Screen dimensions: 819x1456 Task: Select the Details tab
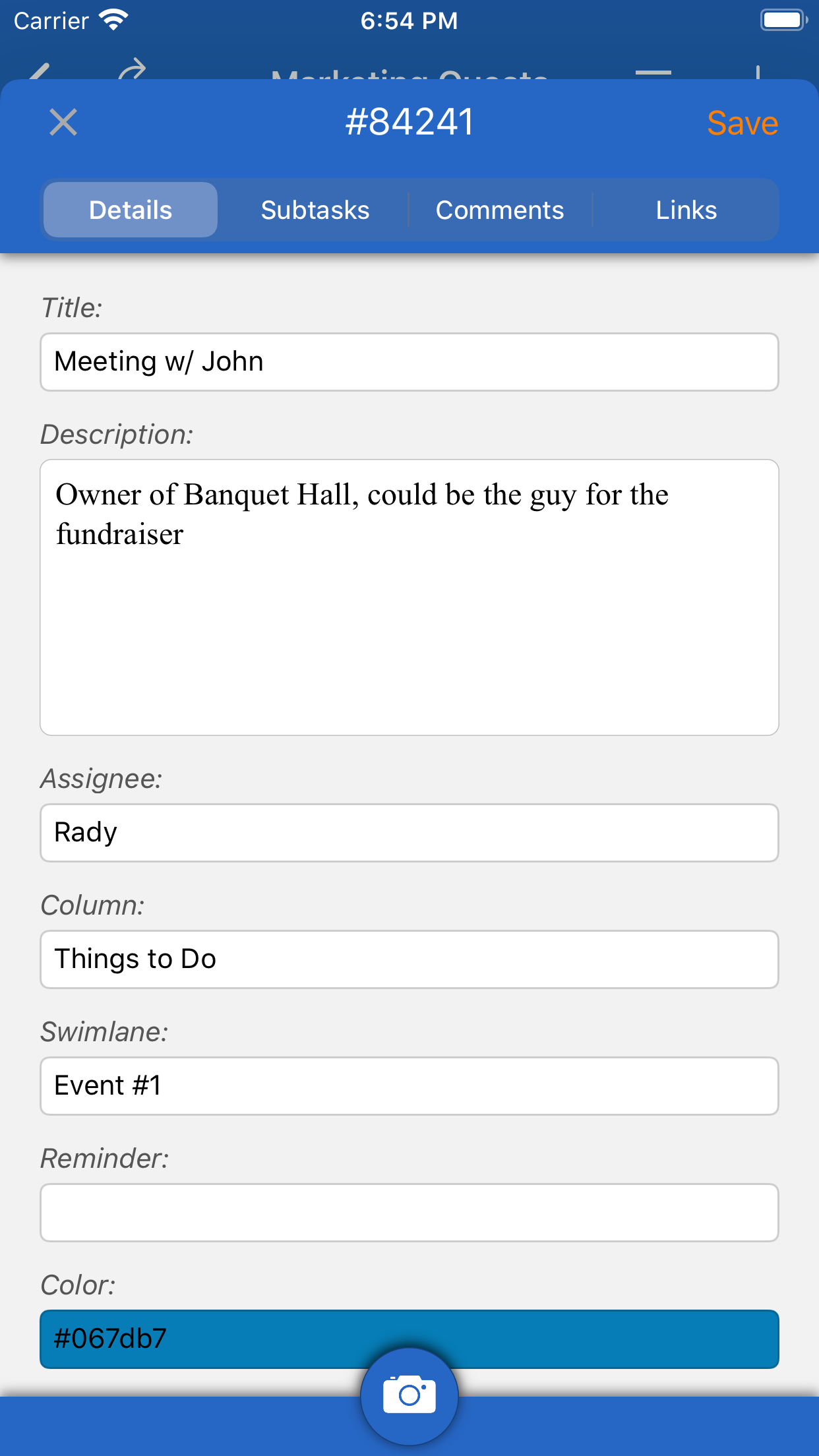coord(131,210)
